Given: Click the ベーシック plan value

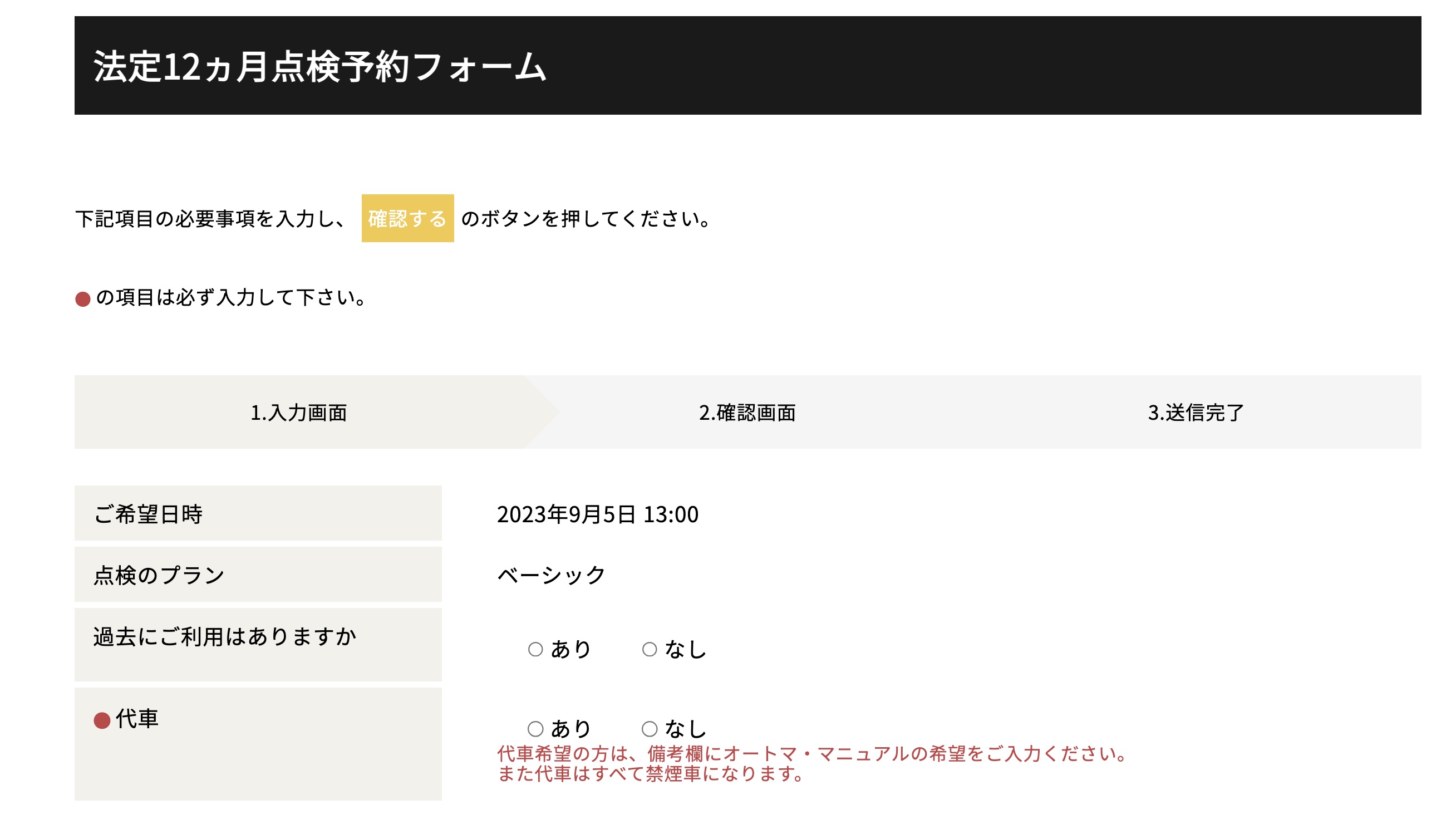Looking at the screenshot, I should click(552, 576).
